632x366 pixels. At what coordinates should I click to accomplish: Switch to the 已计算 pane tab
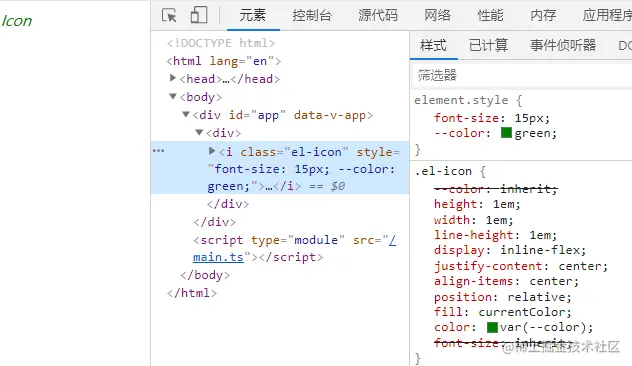click(488, 45)
